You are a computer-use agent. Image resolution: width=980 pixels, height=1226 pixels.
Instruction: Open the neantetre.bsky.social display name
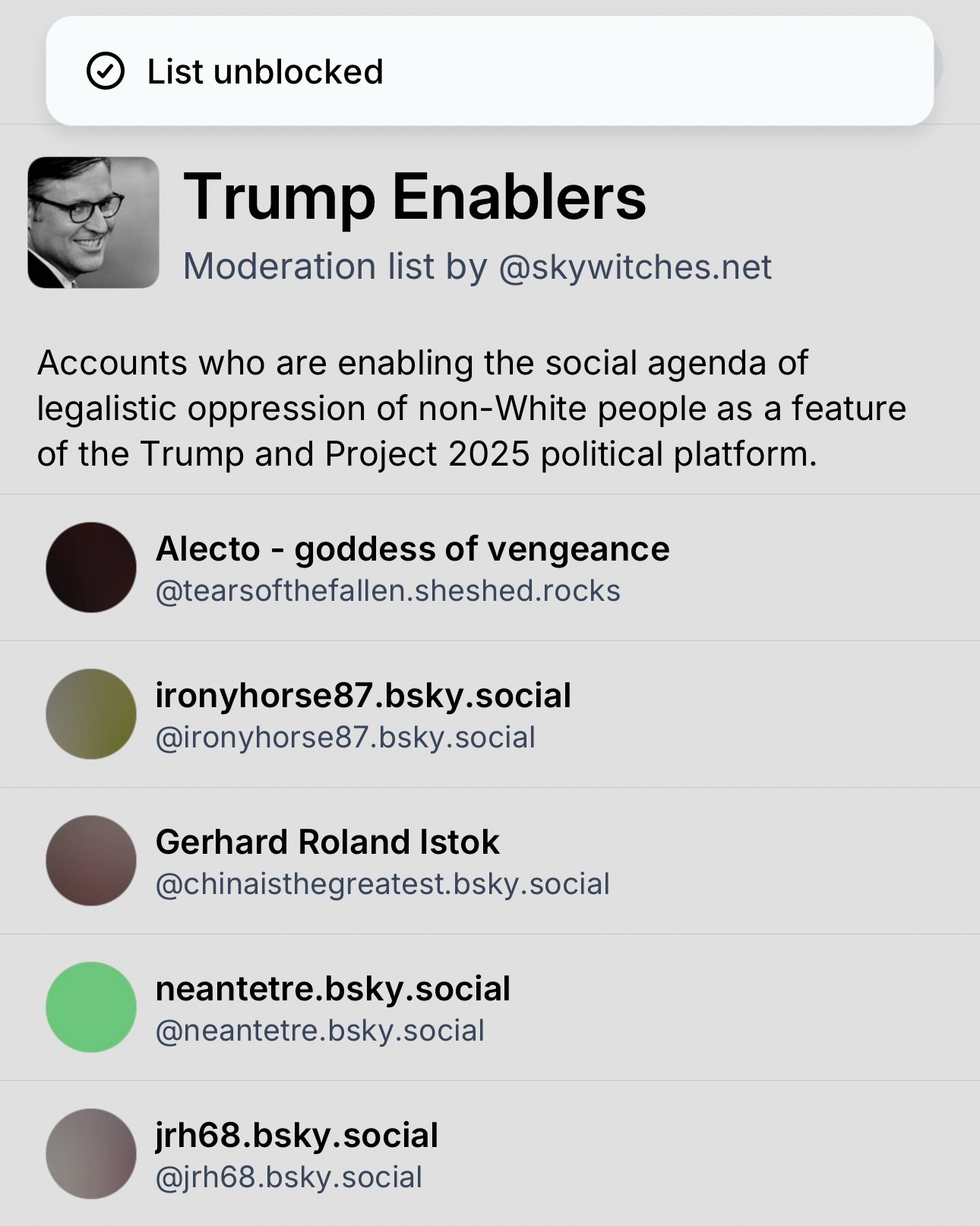[333, 988]
